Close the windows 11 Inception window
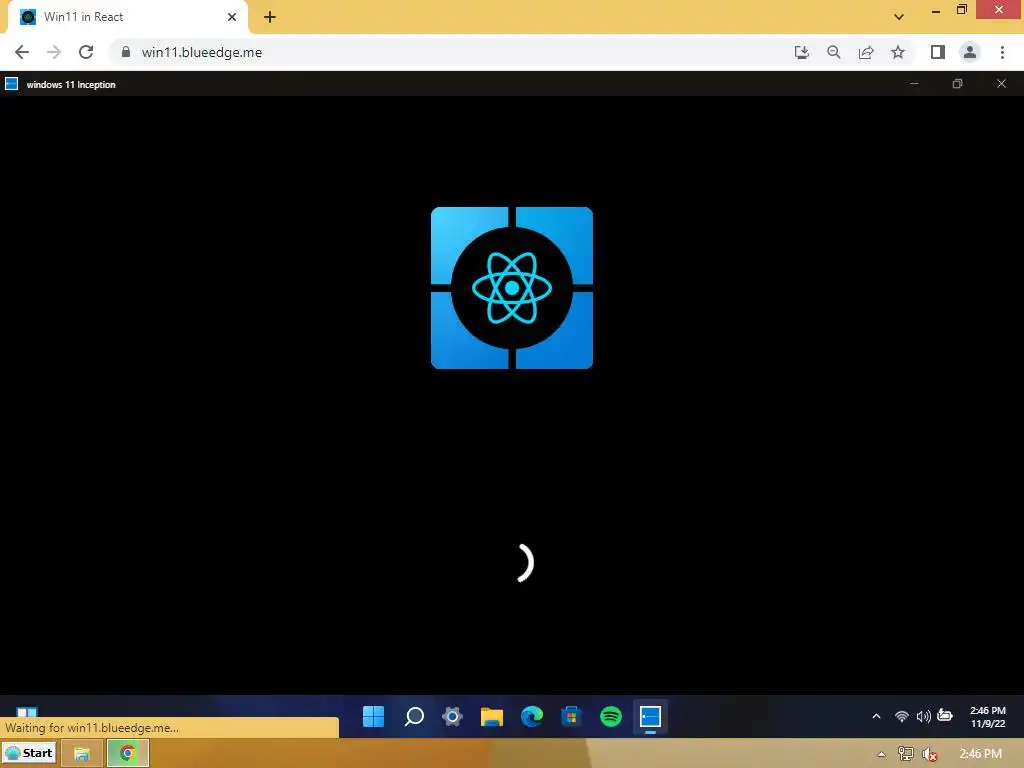 [x=1001, y=84]
